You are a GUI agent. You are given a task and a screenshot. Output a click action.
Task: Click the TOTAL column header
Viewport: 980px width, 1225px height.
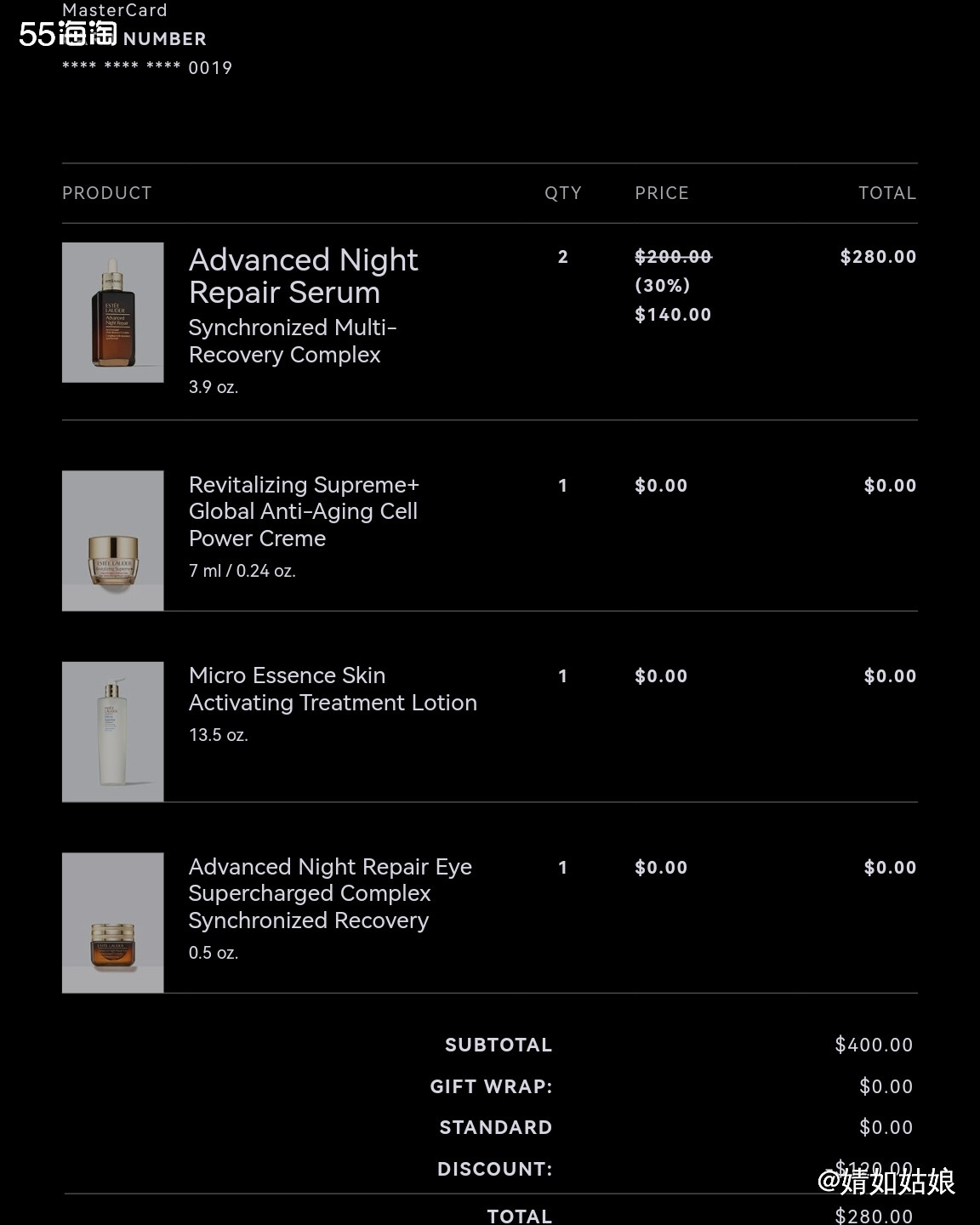click(x=887, y=193)
